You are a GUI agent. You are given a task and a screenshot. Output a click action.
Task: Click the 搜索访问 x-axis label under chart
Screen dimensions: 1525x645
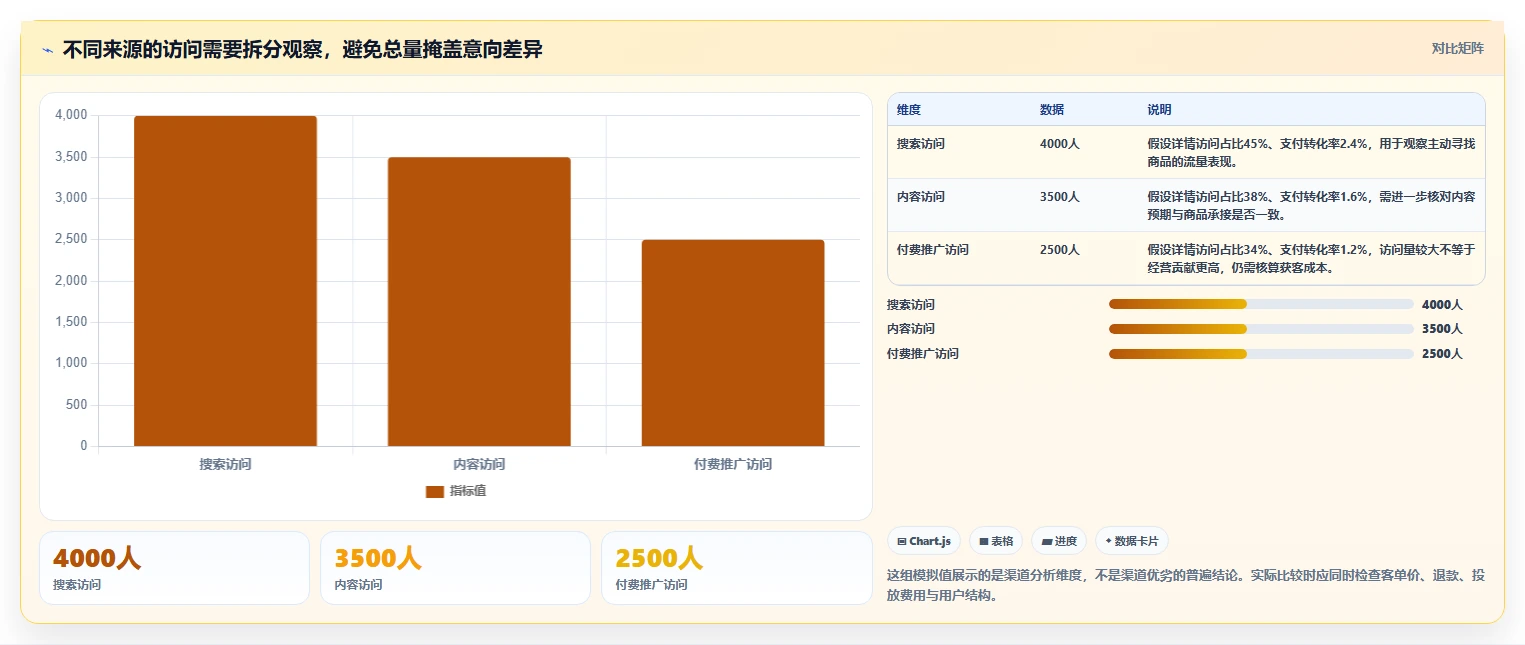225,464
